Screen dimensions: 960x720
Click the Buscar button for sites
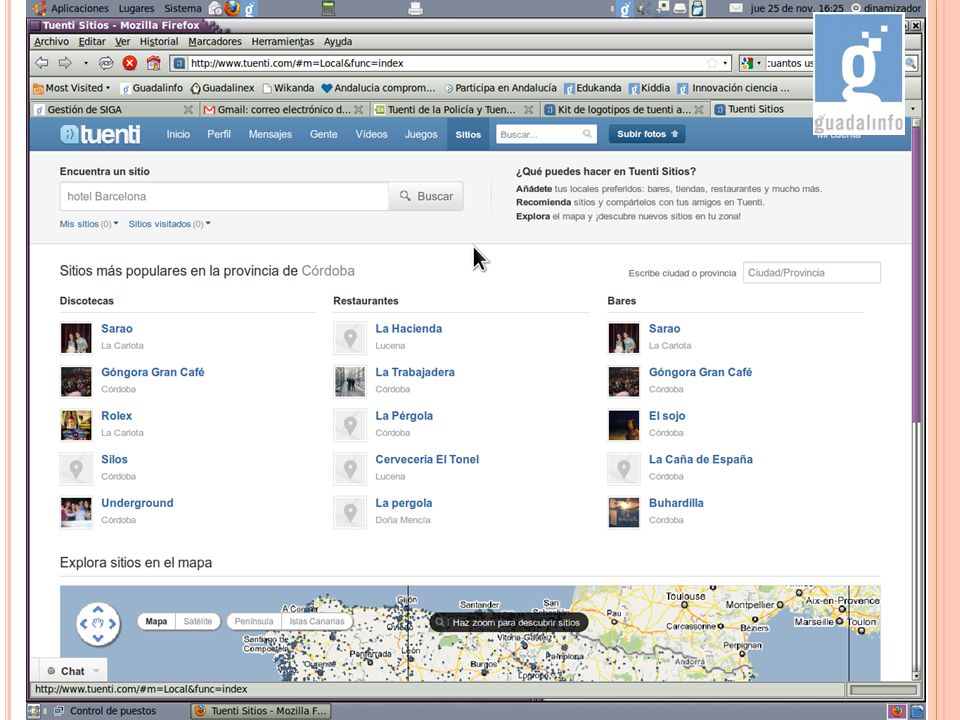pyautogui.click(x=426, y=196)
